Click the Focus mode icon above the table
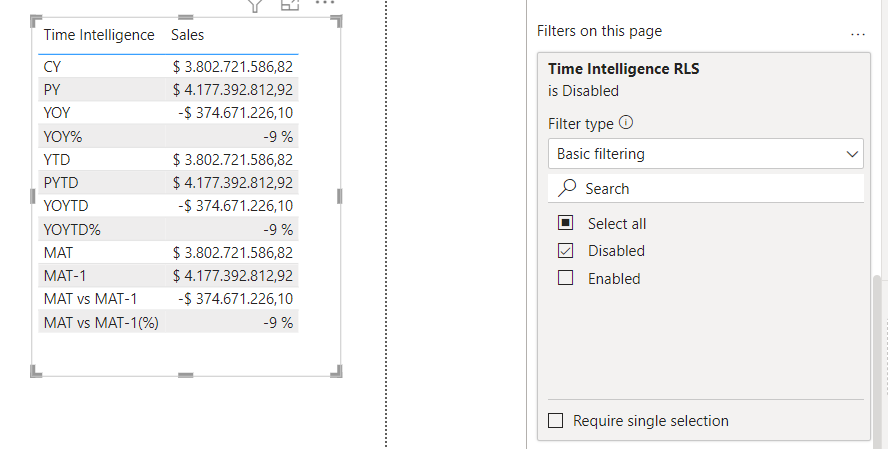 tap(290, 5)
